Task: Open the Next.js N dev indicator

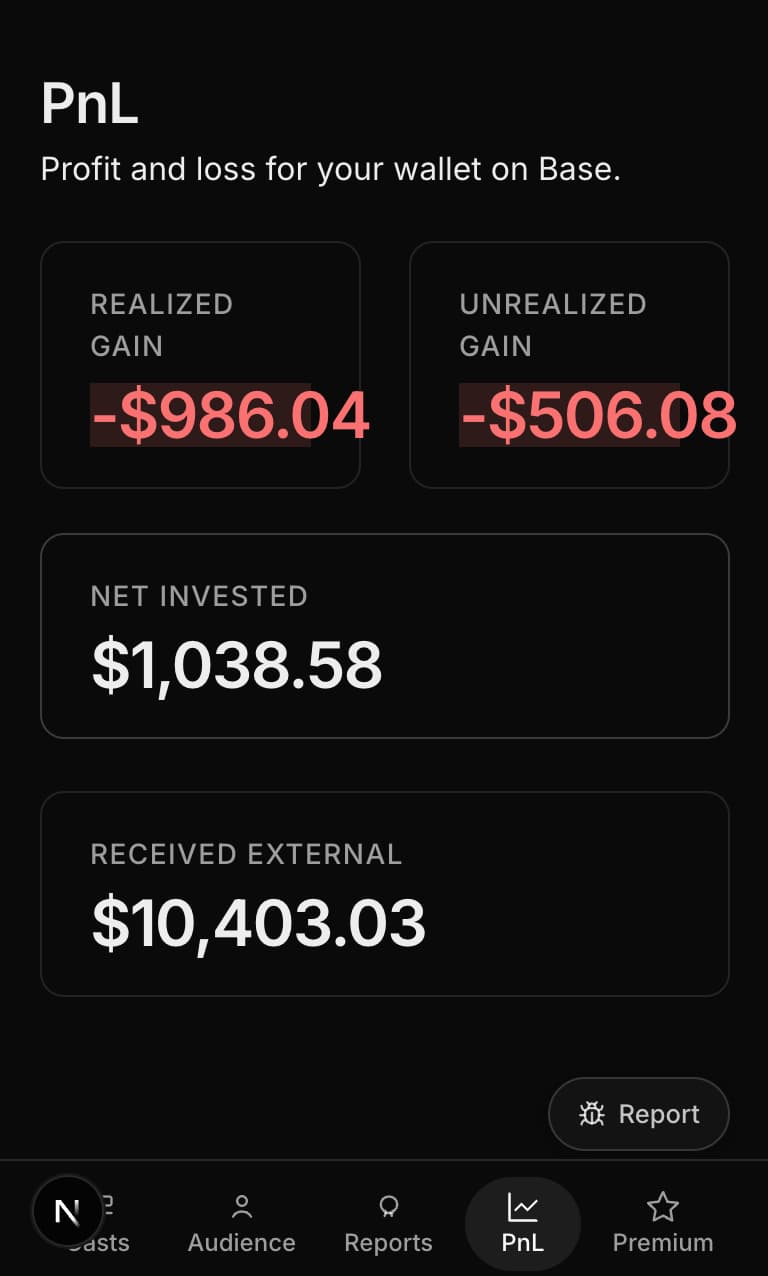Action: [67, 1212]
